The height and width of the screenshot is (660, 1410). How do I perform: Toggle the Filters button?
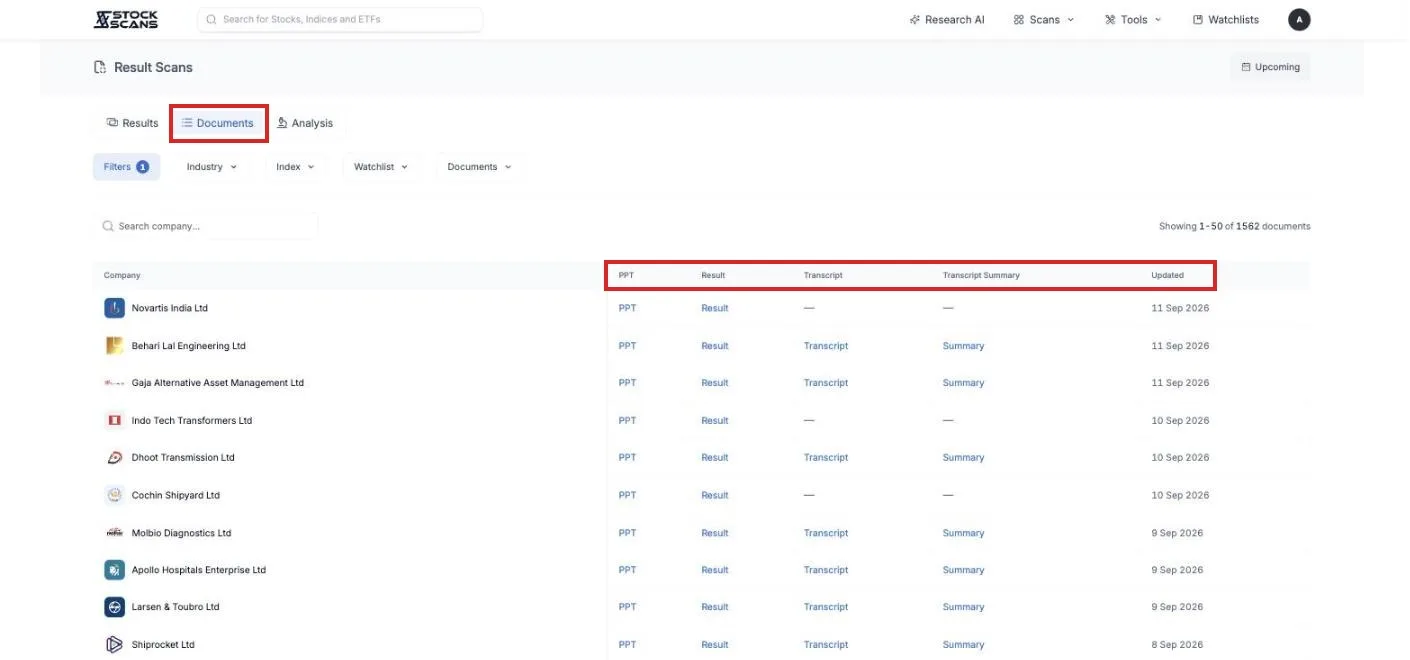click(126, 167)
